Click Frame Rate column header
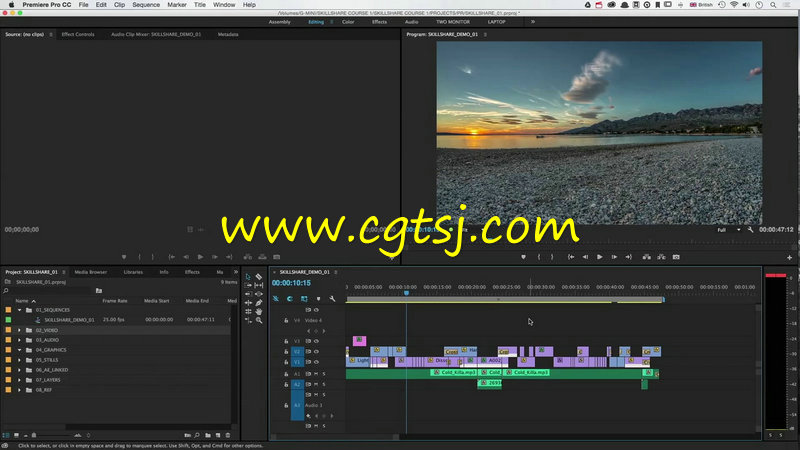 (115, 301)
